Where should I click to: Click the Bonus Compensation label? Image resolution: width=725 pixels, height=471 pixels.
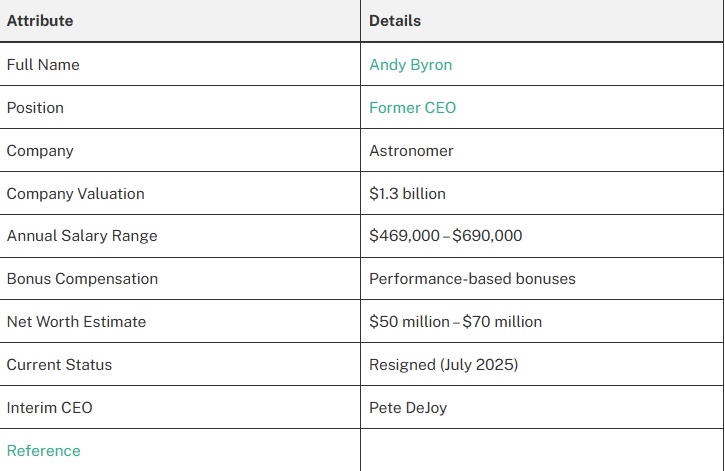click(x=82, y=279)
